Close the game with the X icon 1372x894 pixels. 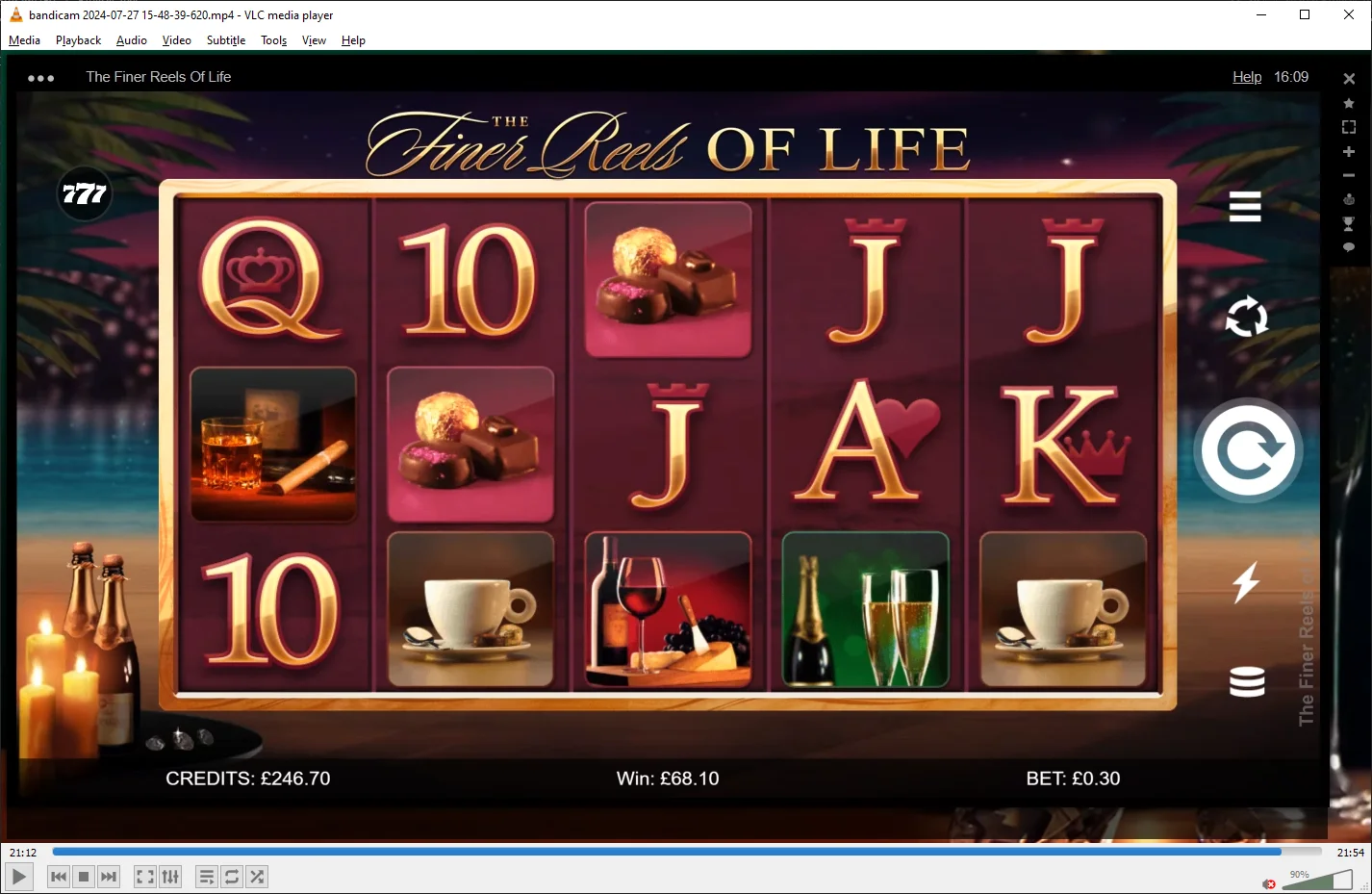coord(1349,79)
